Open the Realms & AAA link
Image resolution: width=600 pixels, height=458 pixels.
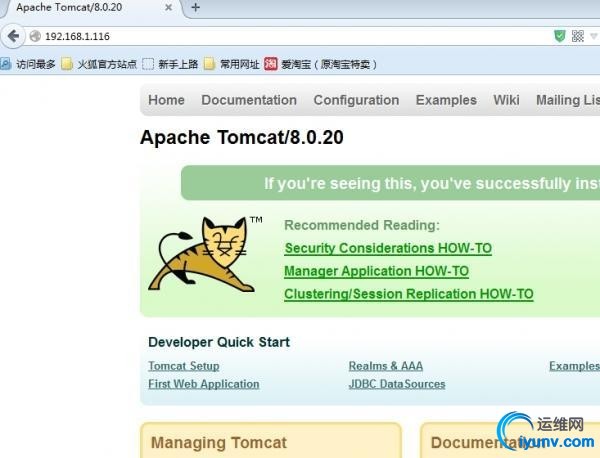pos(386,366)
